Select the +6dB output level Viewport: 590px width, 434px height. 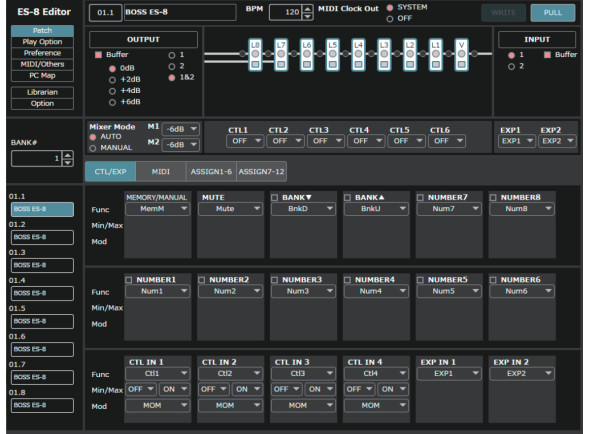[112, 102]
